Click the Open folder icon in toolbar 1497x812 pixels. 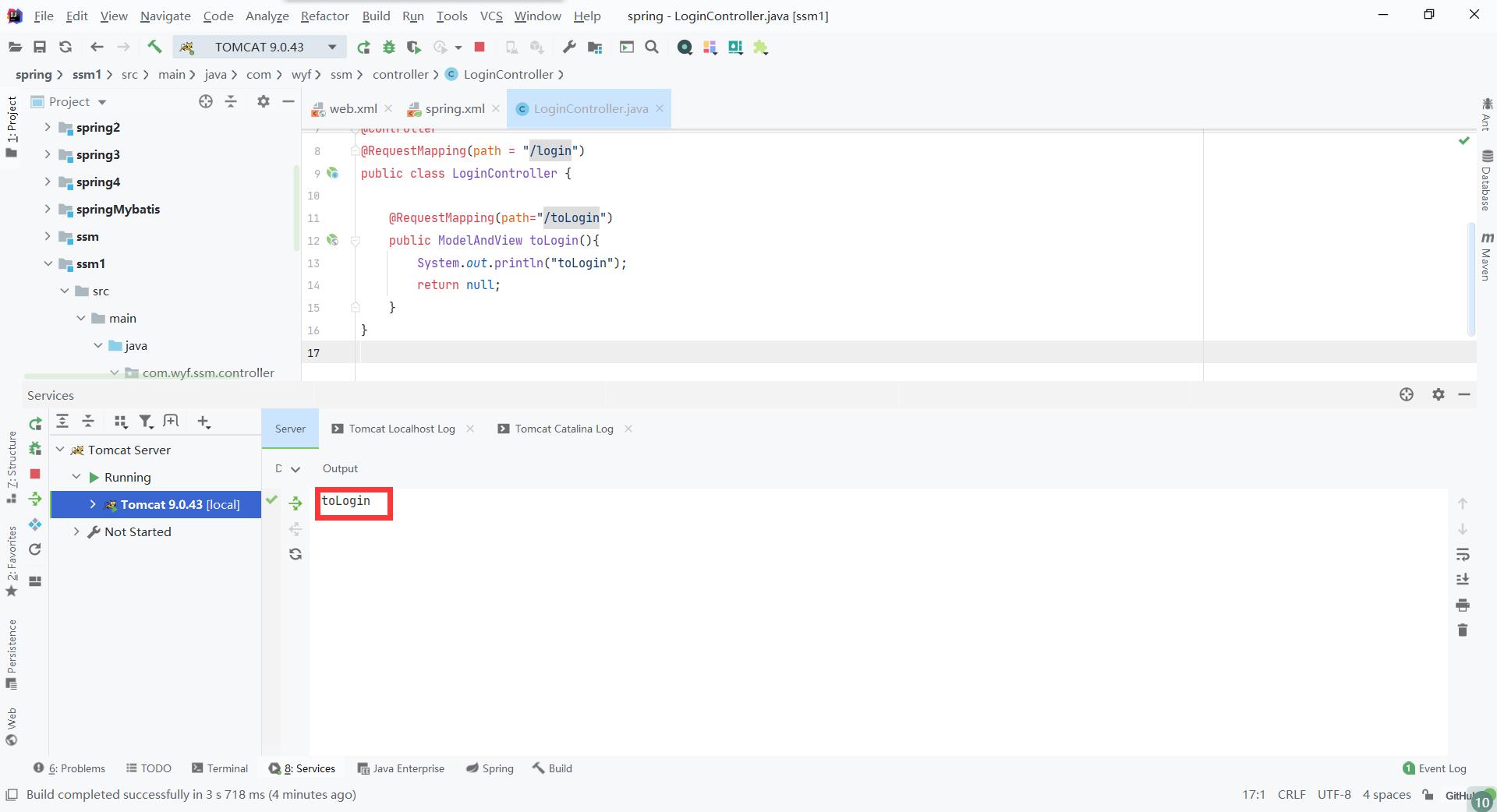(15, 48)
